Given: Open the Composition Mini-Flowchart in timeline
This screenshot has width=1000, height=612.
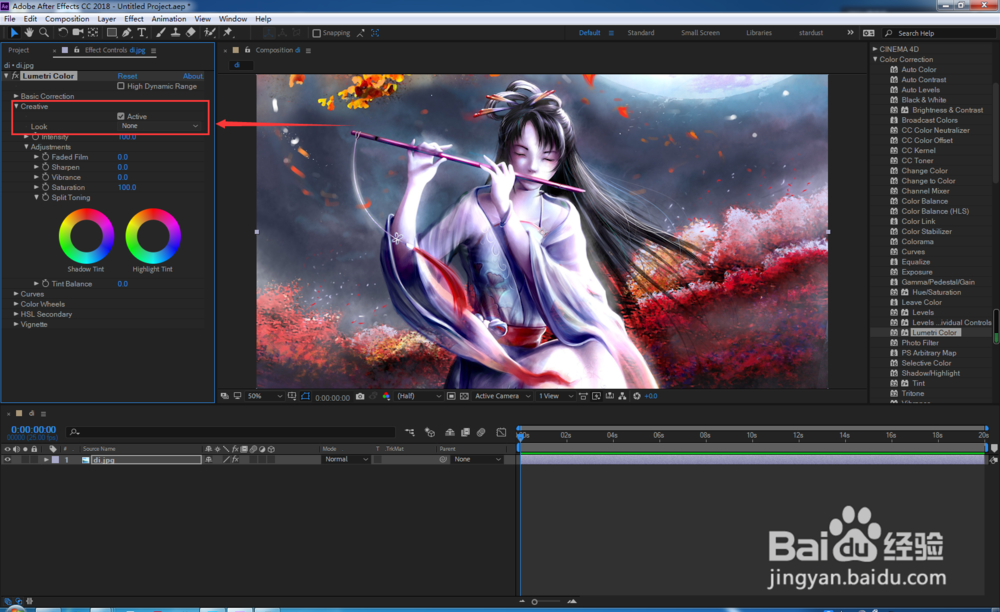Looking at the screenshot, I should coord(409,432).
